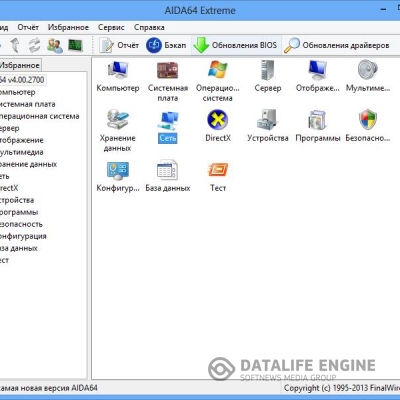Open the Программы icon

[x=318, y=120]
